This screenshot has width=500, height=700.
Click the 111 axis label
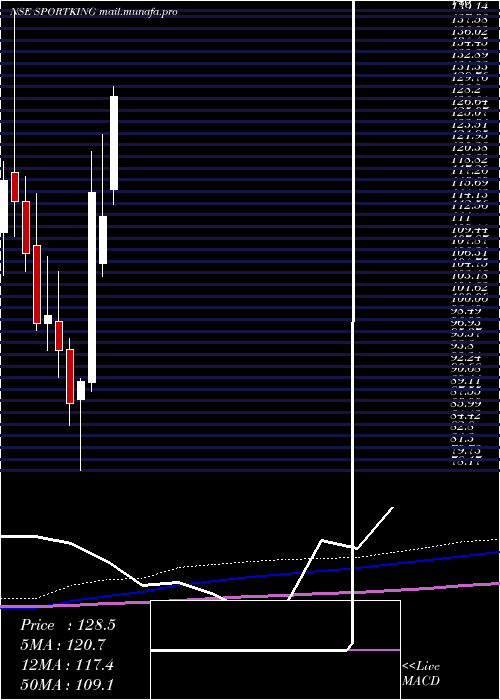[x=461, y=218]
